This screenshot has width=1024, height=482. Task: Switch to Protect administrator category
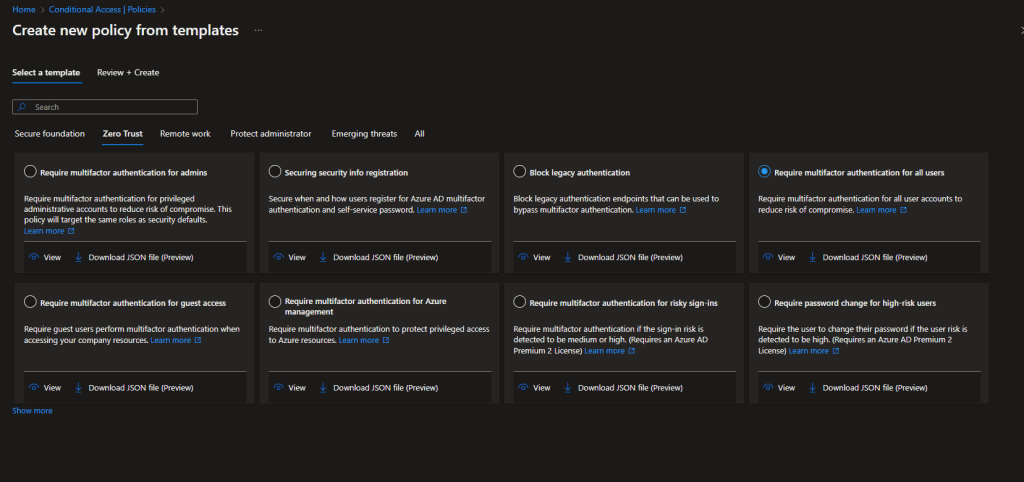point(270,134)
